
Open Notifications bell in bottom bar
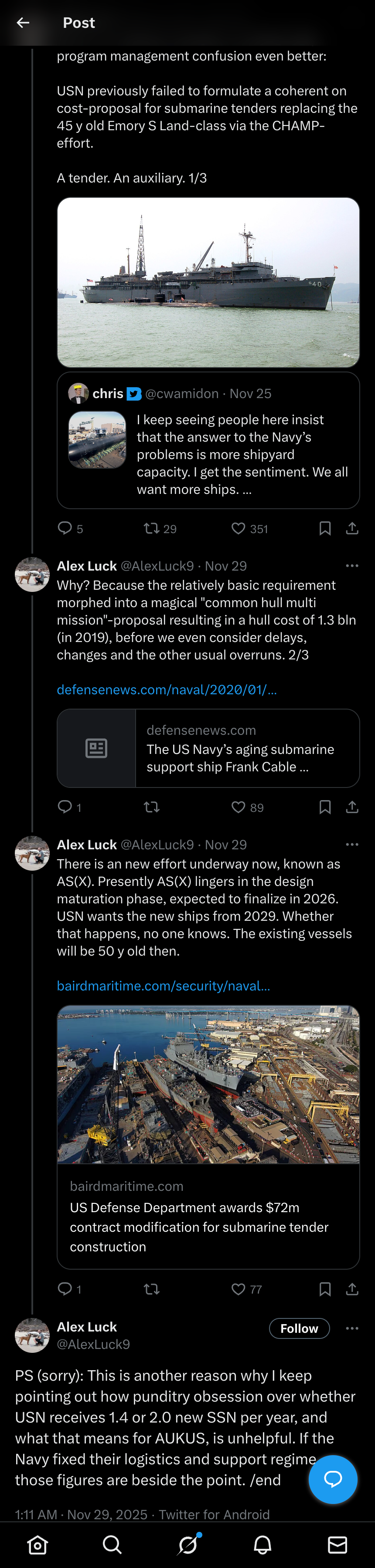263,1544
